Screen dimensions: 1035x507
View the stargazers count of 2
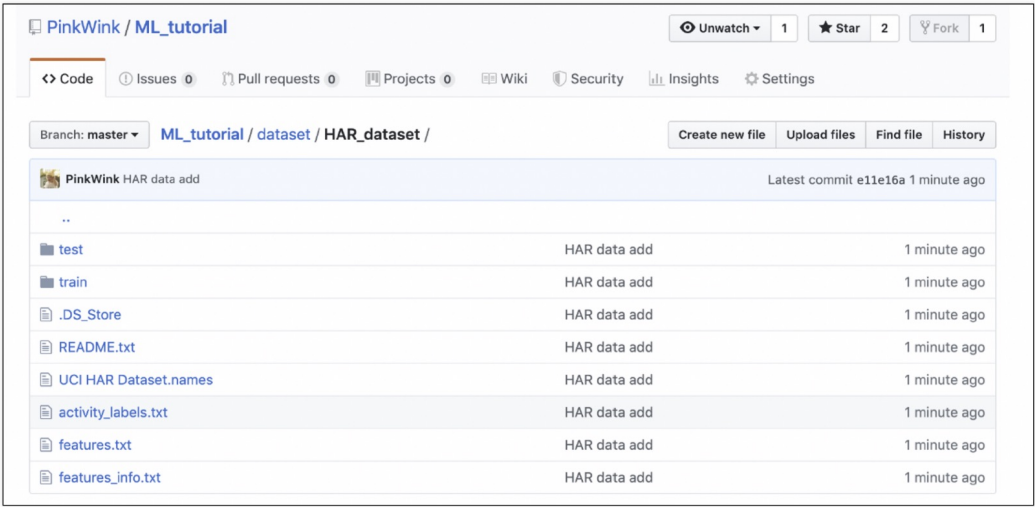tap(885, 28)
